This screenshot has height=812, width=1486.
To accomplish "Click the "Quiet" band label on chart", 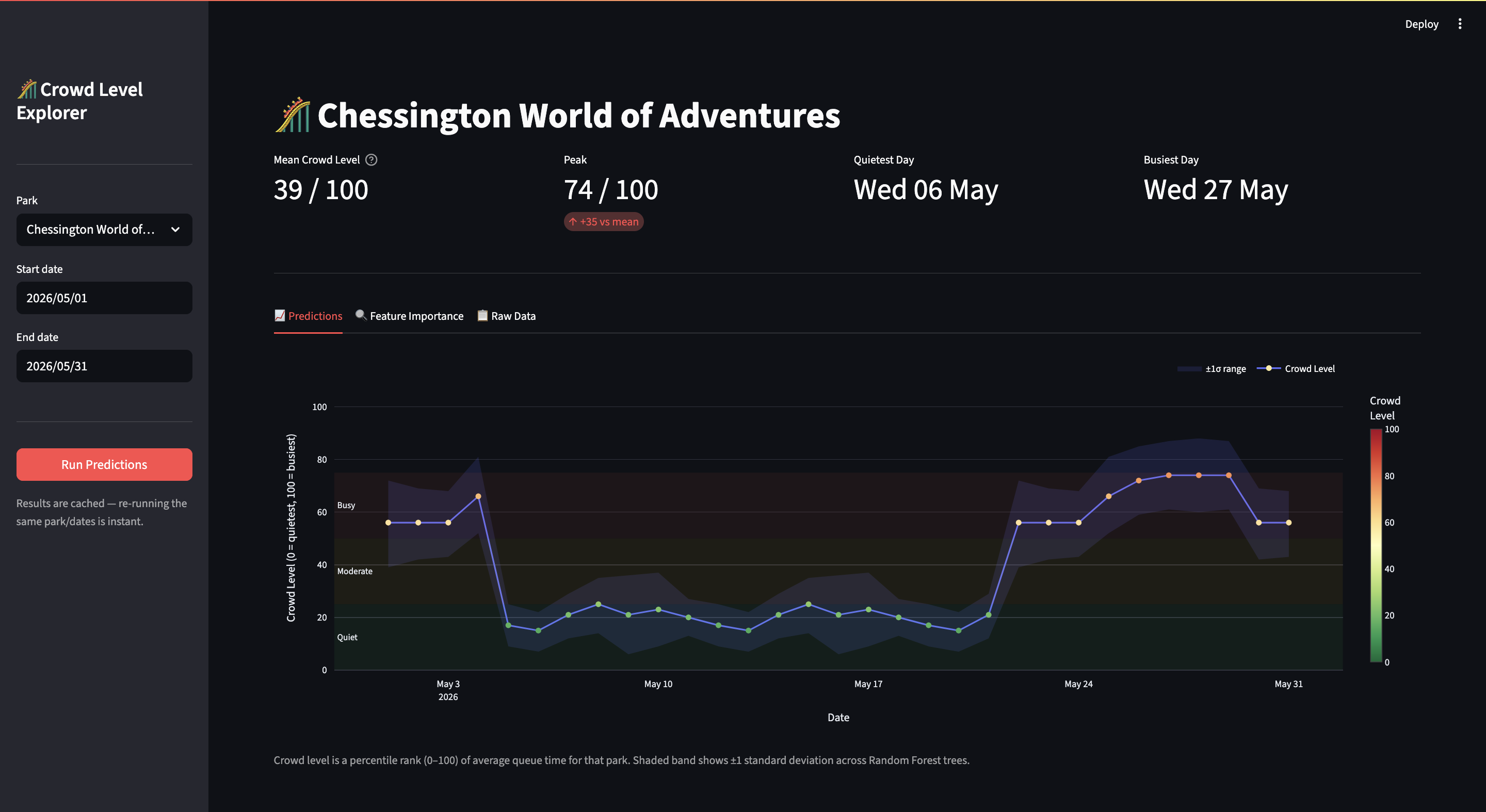I will pos(347,637).
